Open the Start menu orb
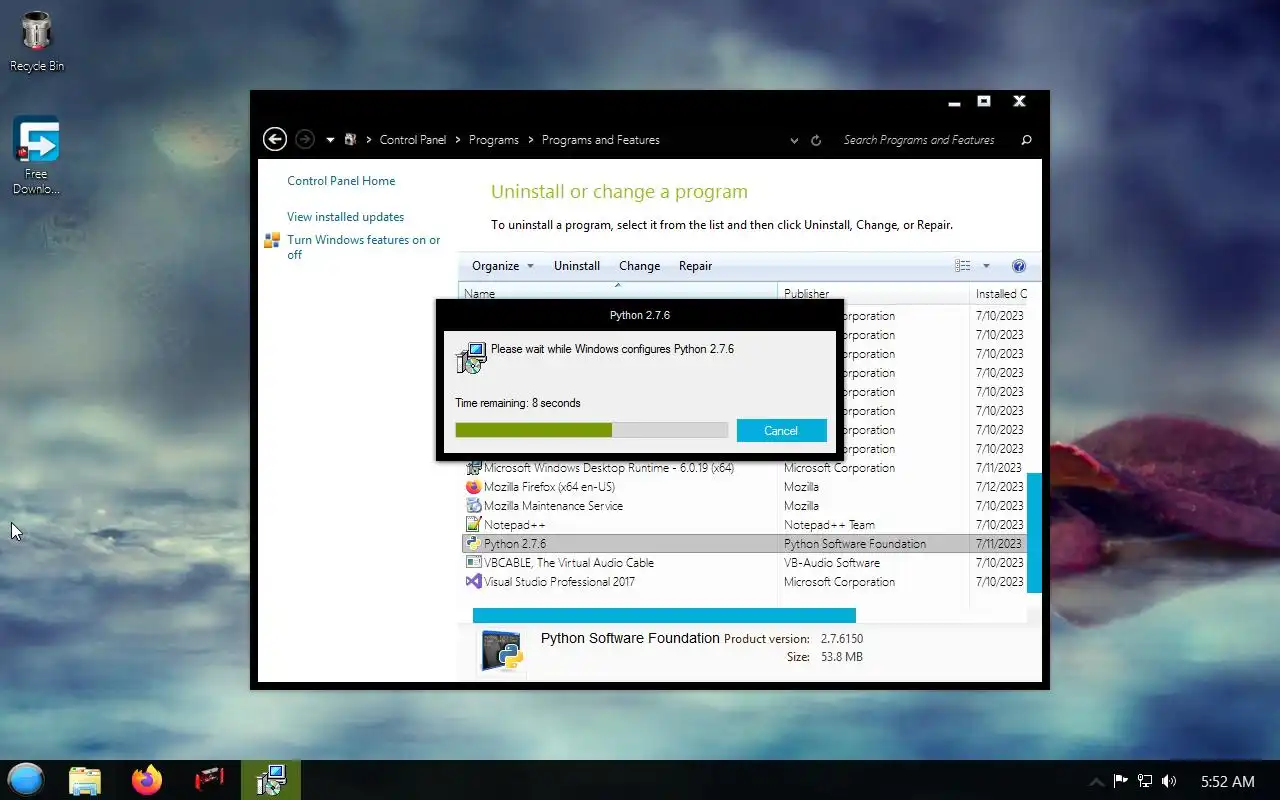1280x800 pixels. 26,779
